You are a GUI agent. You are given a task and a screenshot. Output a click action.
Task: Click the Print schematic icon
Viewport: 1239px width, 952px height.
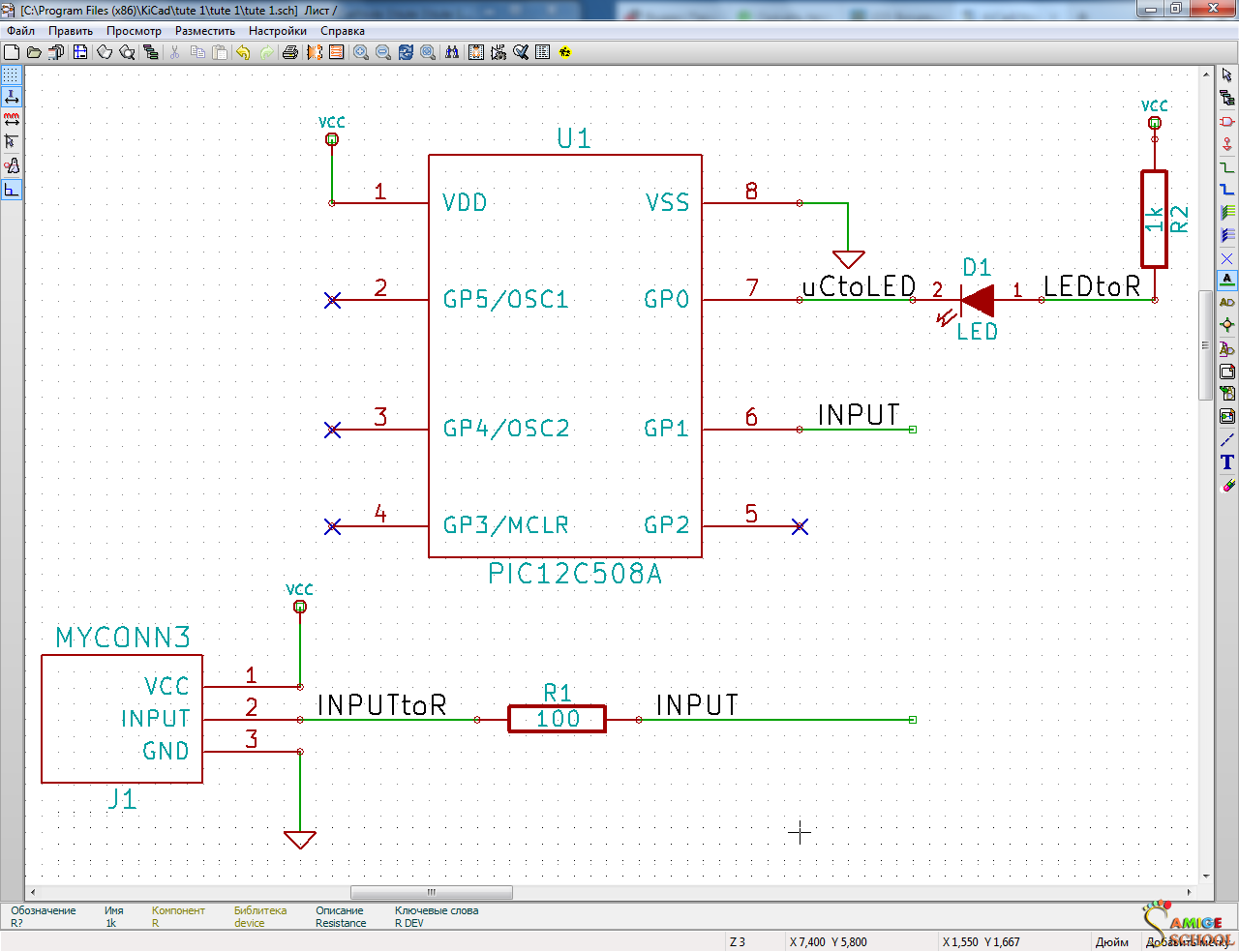(x=289, y=52)
